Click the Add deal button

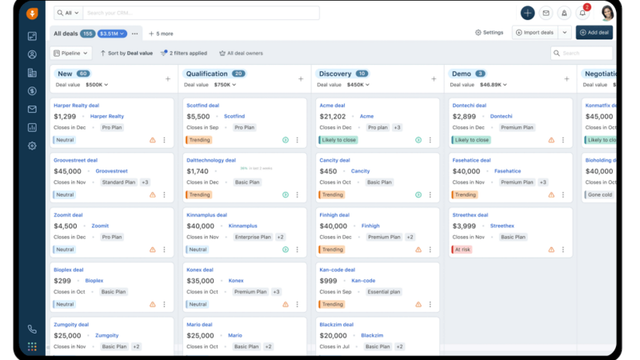click(594, 32)
